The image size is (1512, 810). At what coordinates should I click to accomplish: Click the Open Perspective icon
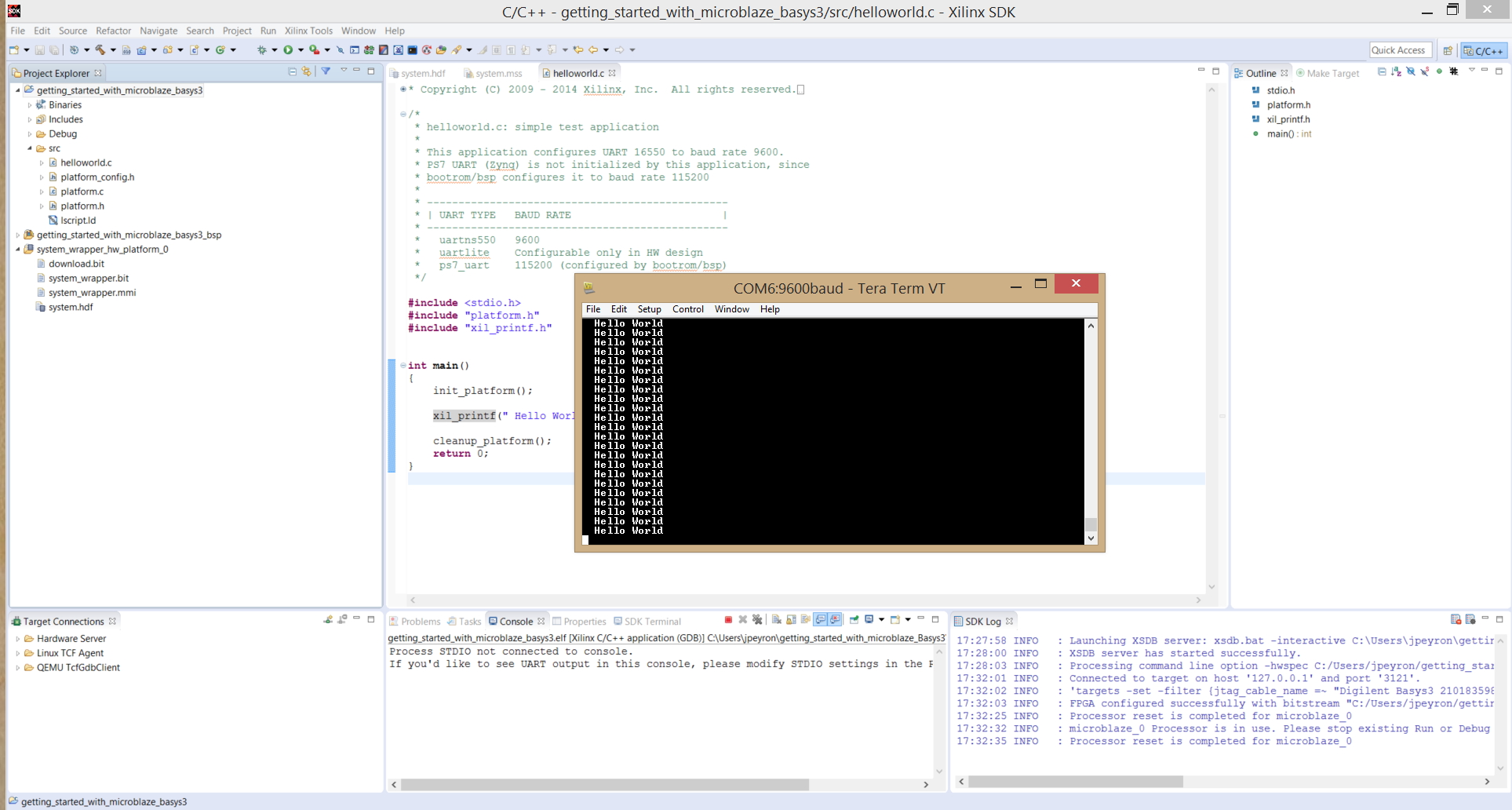pyautogui.click(x=1448, y=50)
